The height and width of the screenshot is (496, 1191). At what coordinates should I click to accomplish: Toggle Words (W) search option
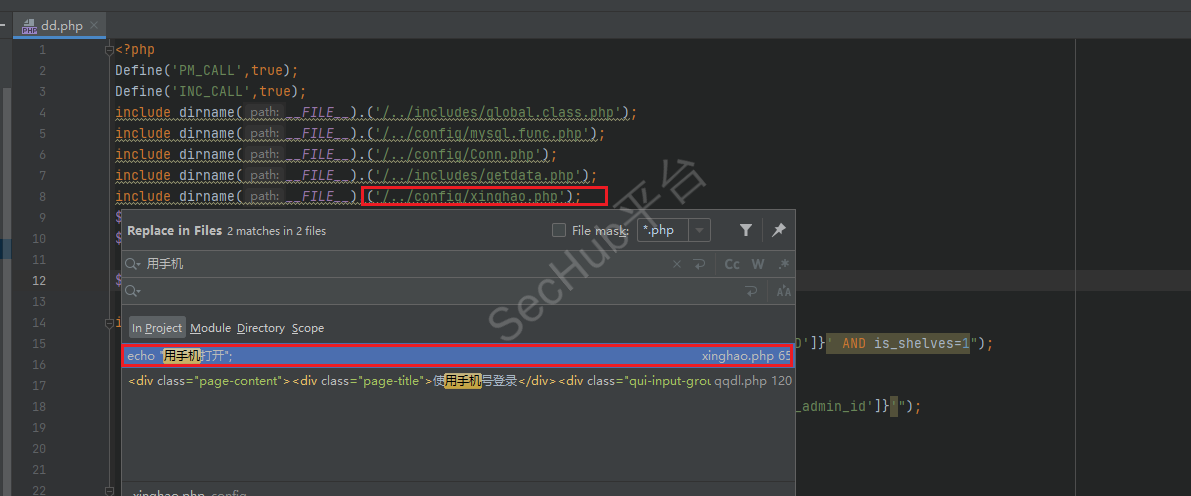pyautogui.click(x=758, y=264)
